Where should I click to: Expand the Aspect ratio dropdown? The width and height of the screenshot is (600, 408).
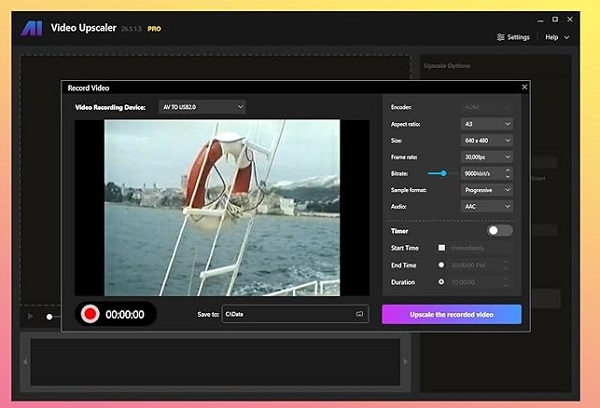[487, 123]
